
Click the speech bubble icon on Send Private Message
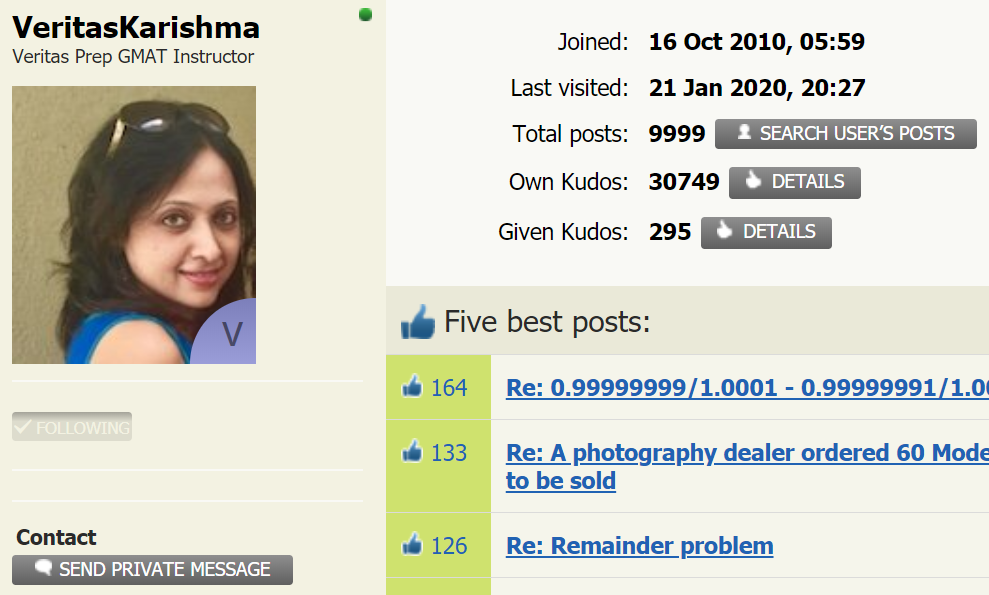coord(44,567)
